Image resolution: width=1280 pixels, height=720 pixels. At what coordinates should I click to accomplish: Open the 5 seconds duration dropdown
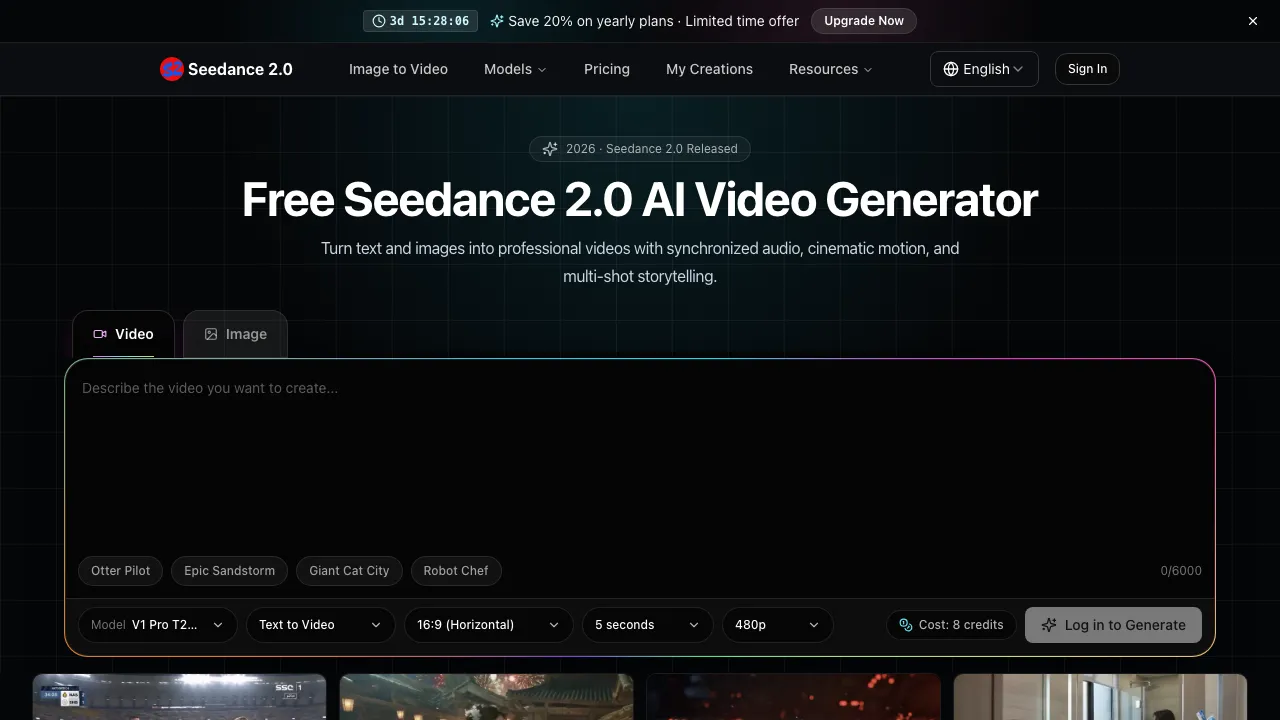click(x=647, y=625)
